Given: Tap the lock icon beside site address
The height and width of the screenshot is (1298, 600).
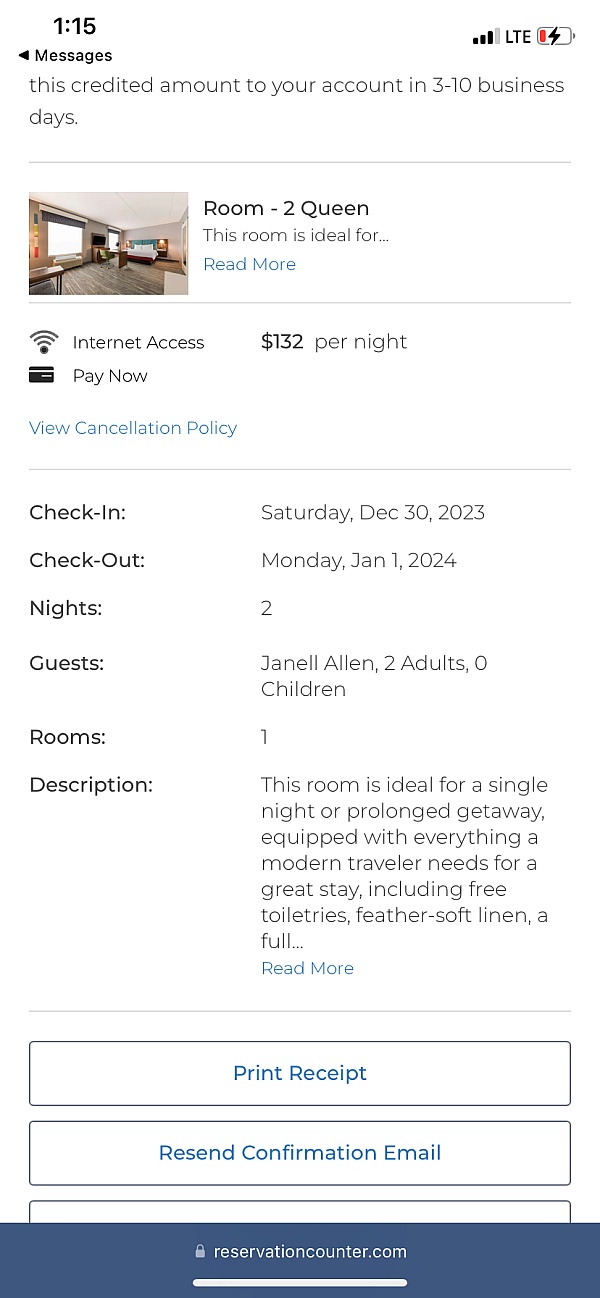Looking at the screenshot, I should pyautogui.click(x=200, y=1252).
